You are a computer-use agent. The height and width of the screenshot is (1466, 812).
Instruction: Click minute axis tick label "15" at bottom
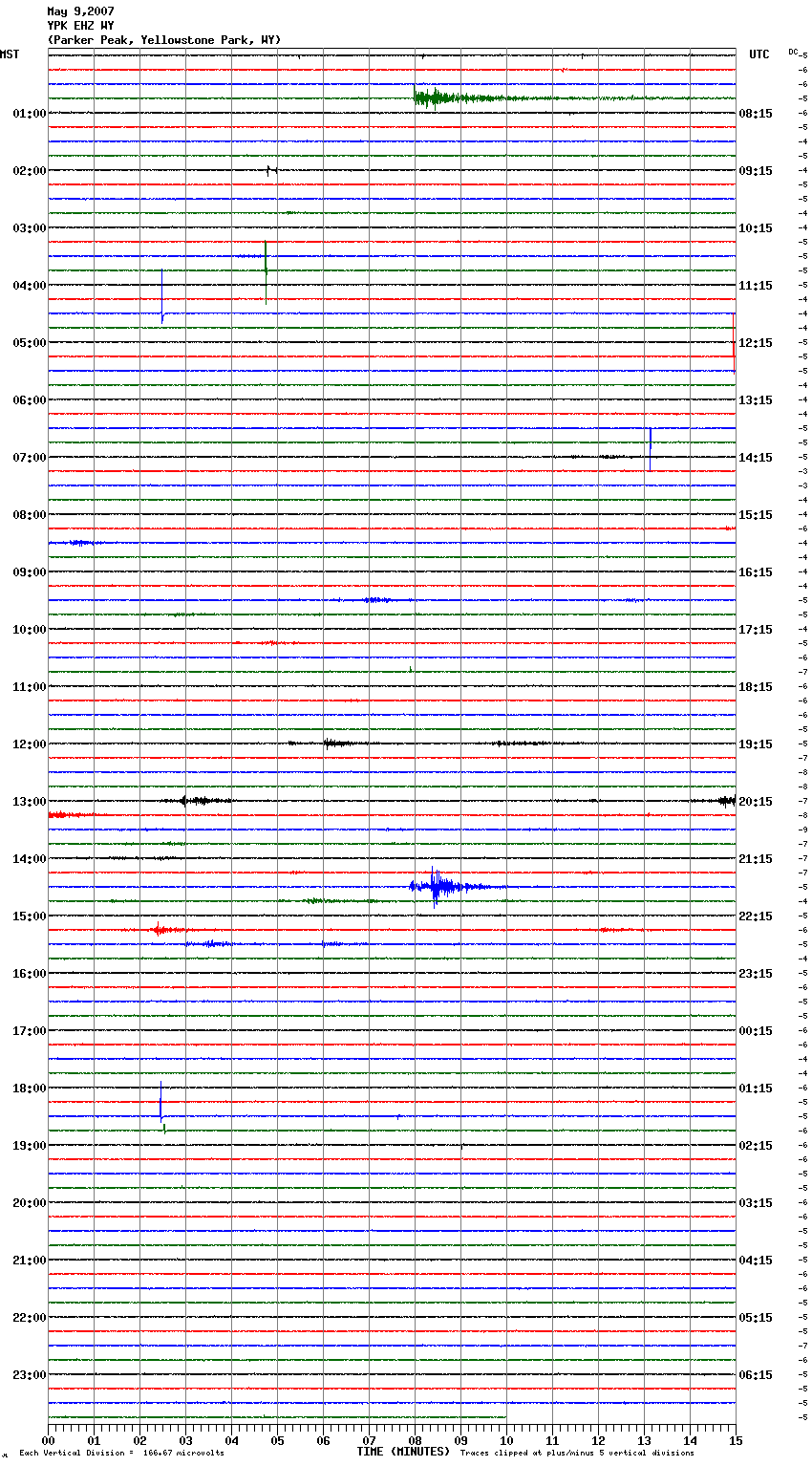(735, 1440)
